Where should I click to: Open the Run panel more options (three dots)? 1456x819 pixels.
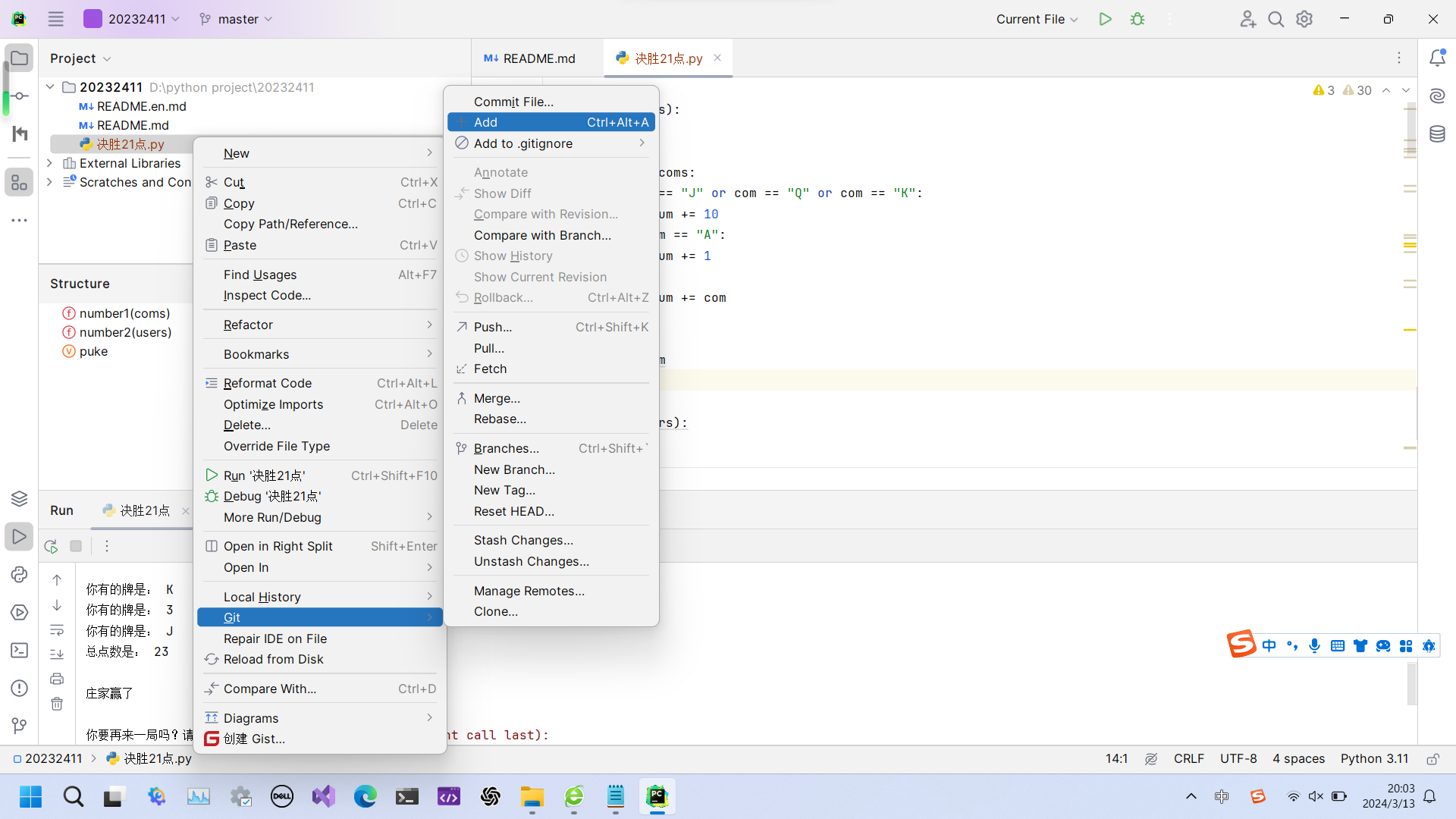point(107,546)
